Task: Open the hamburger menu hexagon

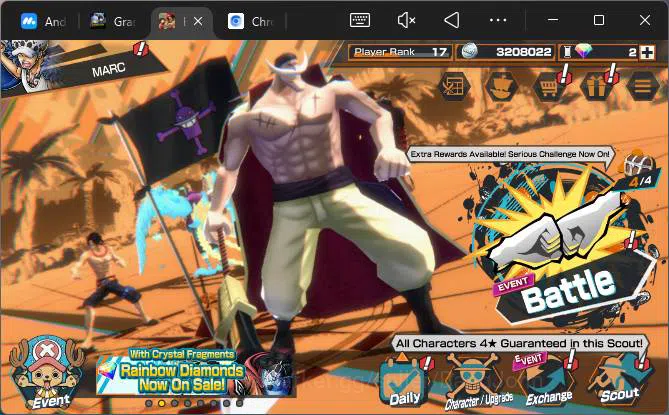Action: coord(643,87)
